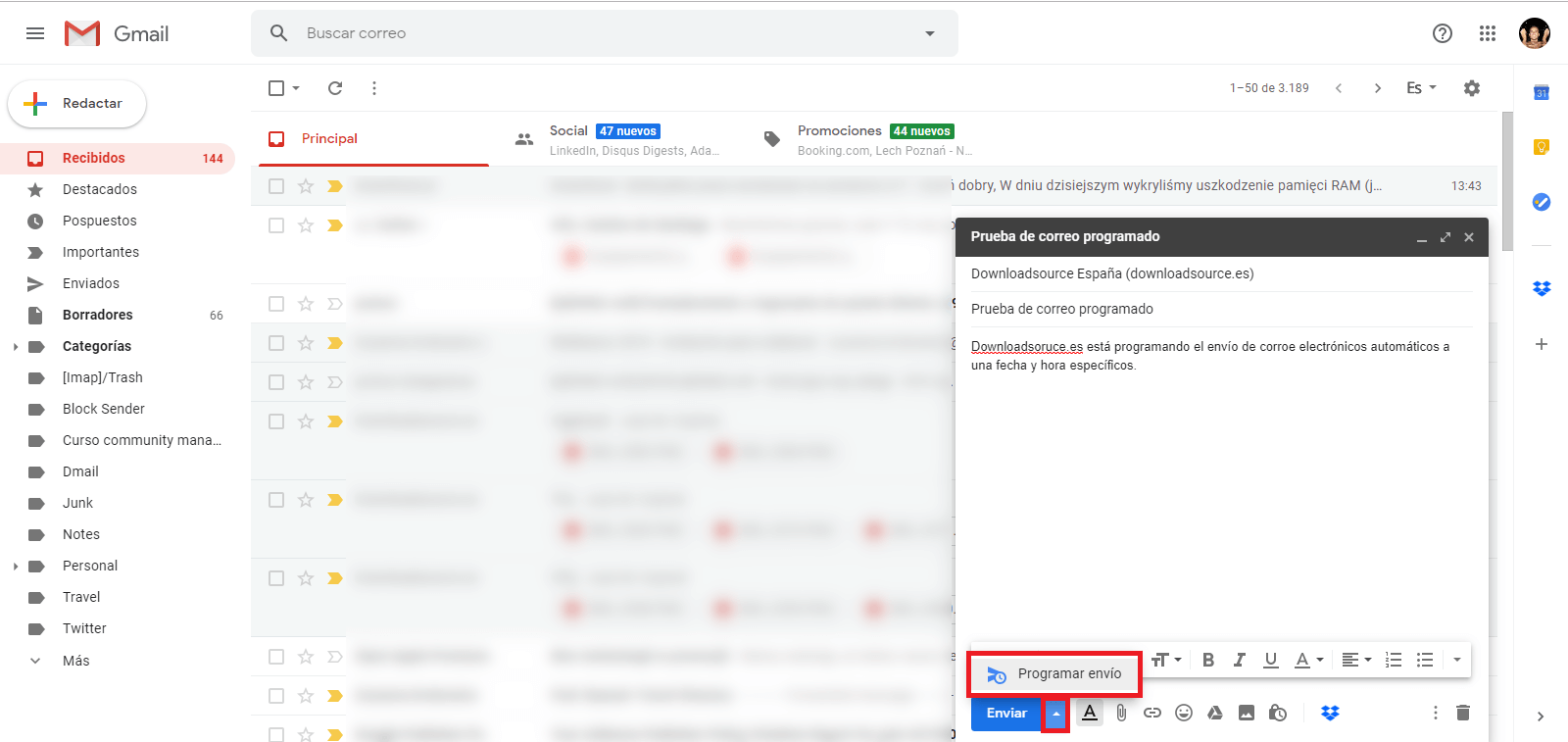Screen dimensions: 1568x742
Task: Star the second email
Action: [x=306, y=225]
